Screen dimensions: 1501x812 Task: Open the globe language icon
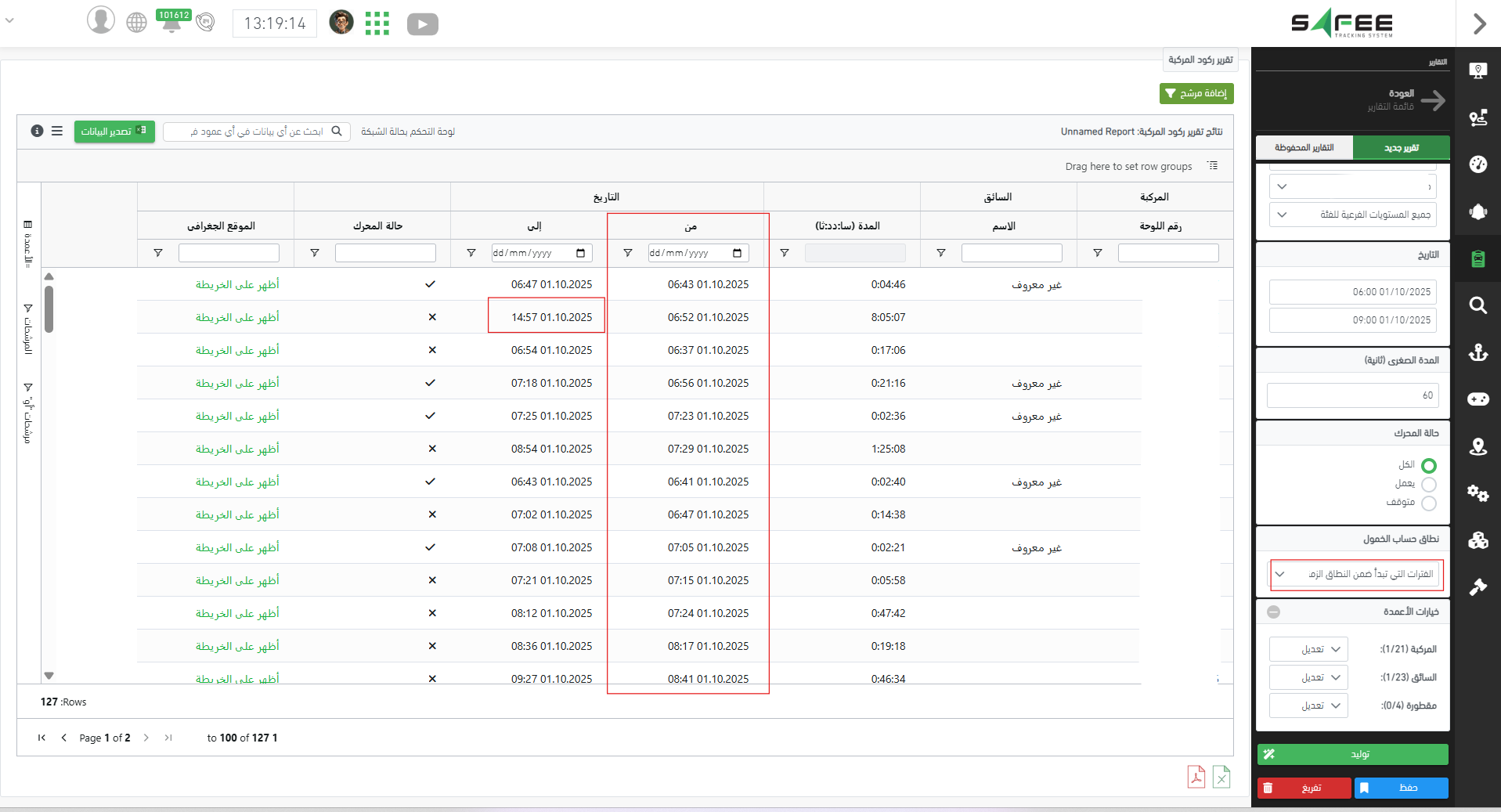pos(136,23)
